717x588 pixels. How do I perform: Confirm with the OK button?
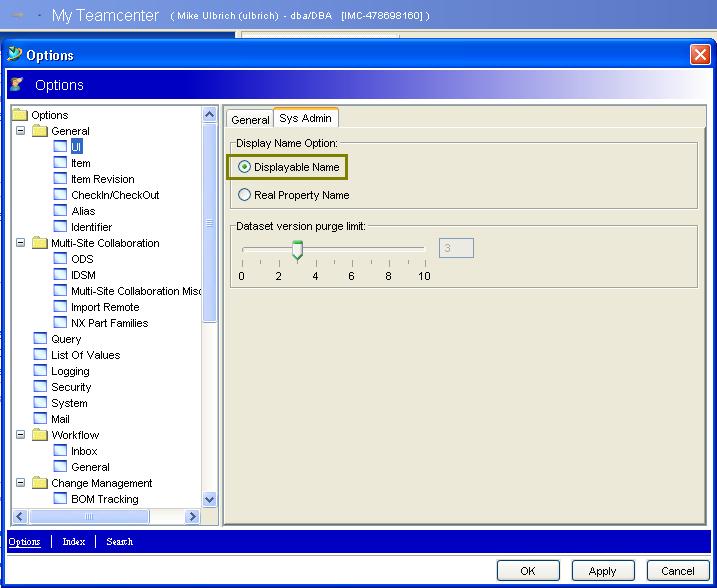point(528,571)
